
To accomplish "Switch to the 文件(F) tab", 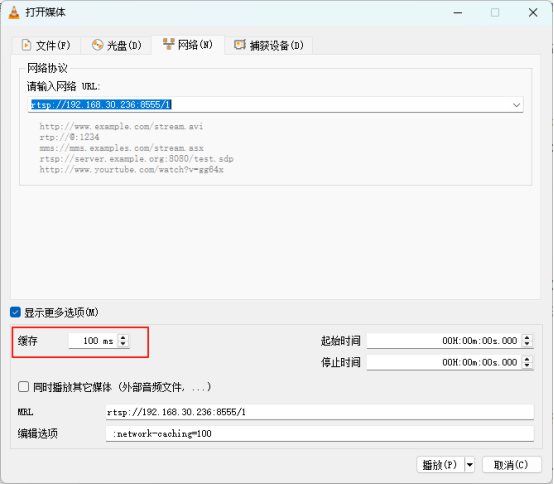I will (x=46, y=46).
